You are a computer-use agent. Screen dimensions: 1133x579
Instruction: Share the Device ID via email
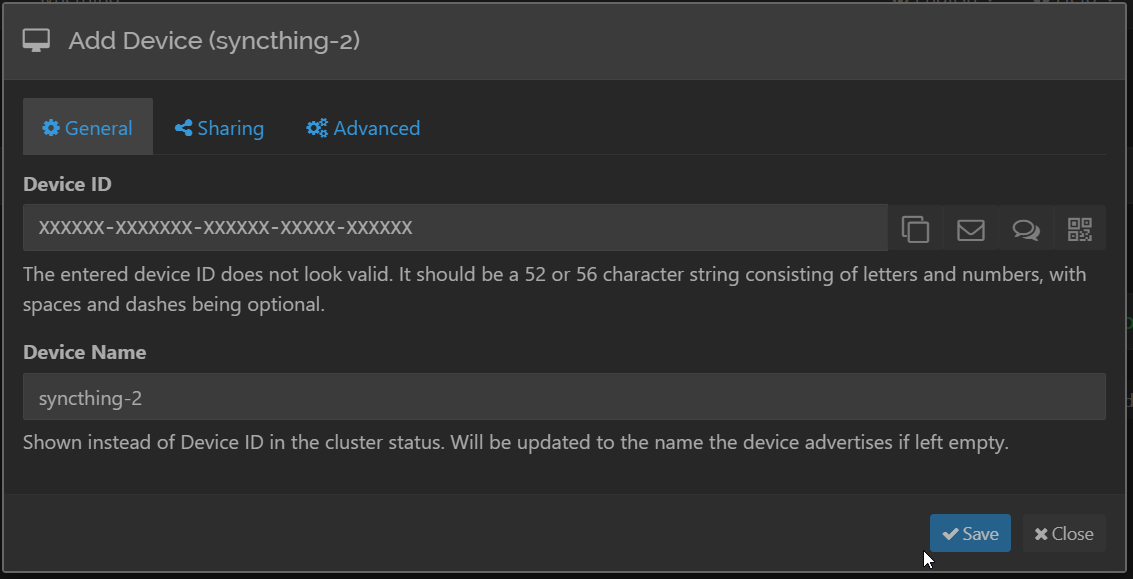(970, 229)
